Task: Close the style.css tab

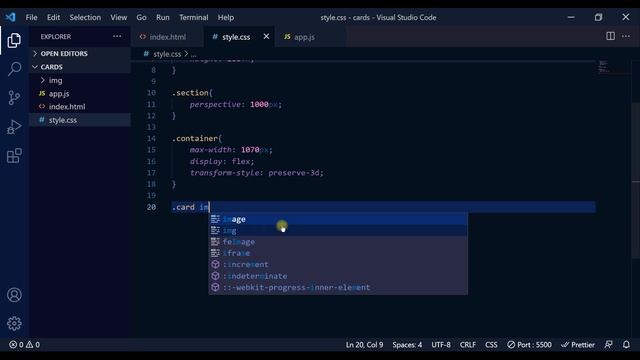Action: pos(266,36)
